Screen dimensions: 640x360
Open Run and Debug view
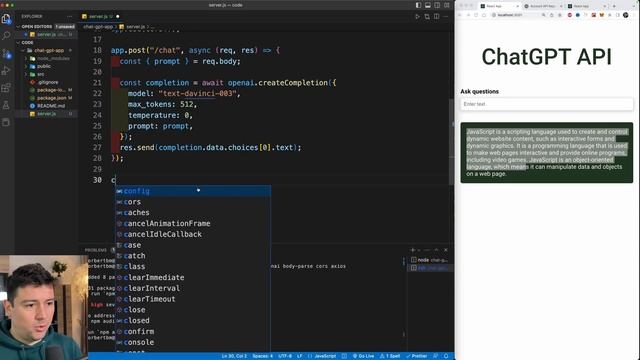click(x=6, y=71)
